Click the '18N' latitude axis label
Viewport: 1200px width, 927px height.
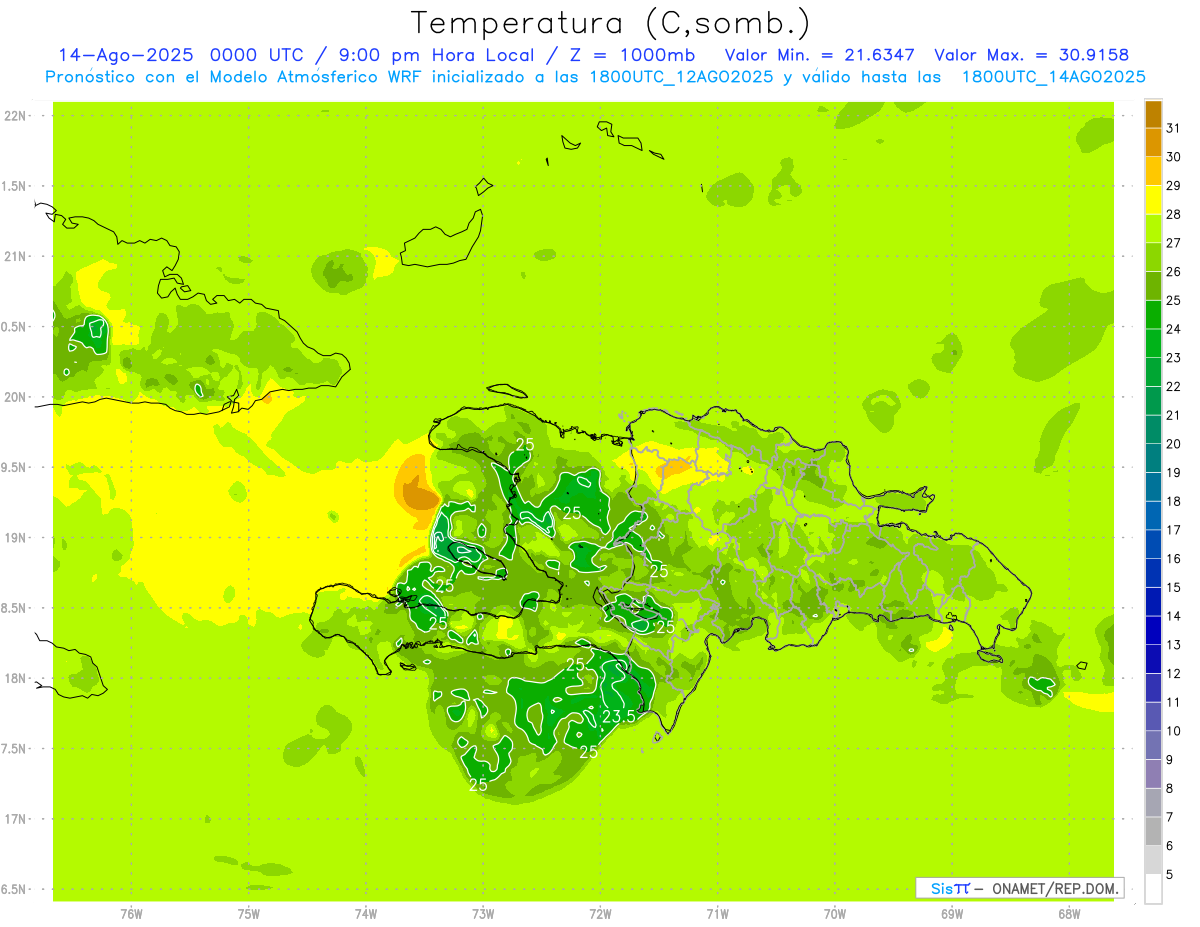tap(16, 678)
